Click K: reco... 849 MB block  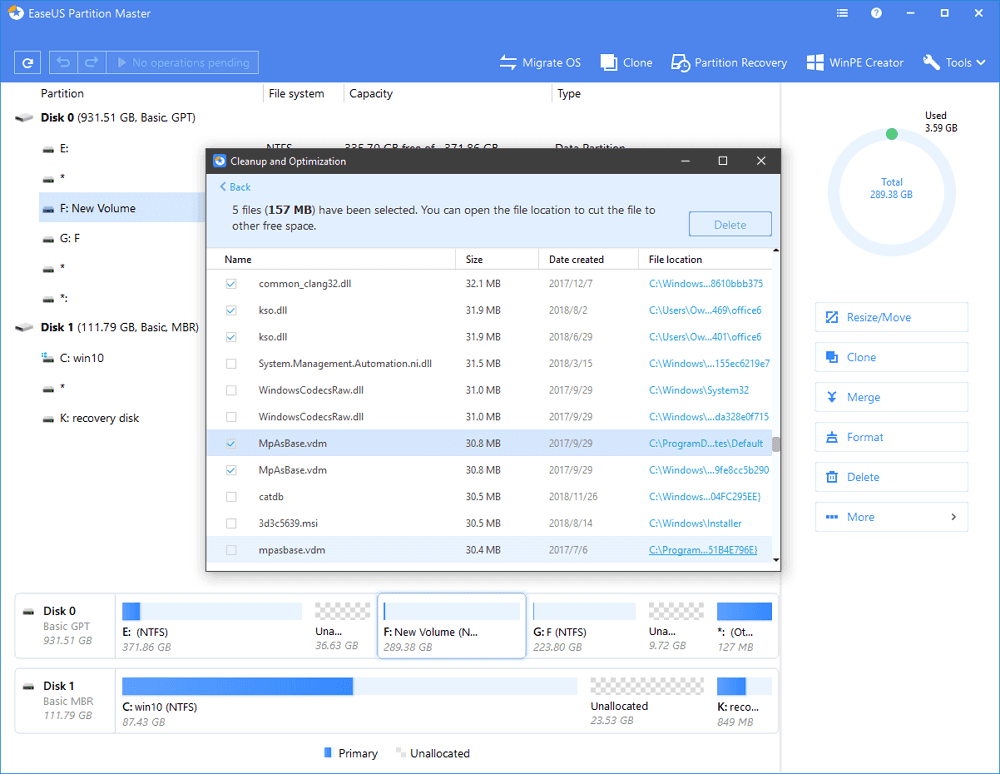[x=744, y=702]
